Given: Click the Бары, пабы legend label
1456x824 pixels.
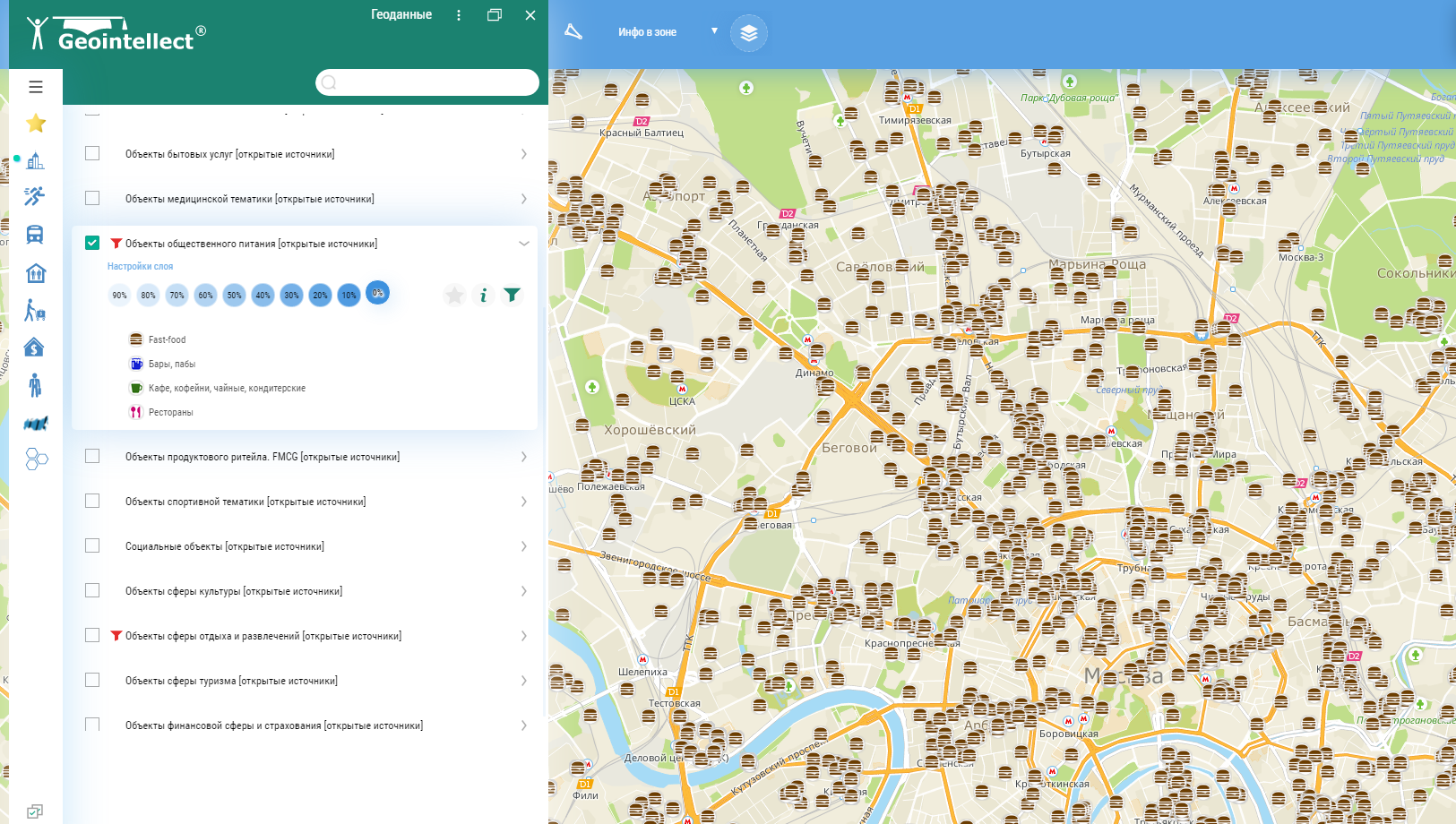Looking at the screenshot, I should pyautogui.click(x=172, y=364).
